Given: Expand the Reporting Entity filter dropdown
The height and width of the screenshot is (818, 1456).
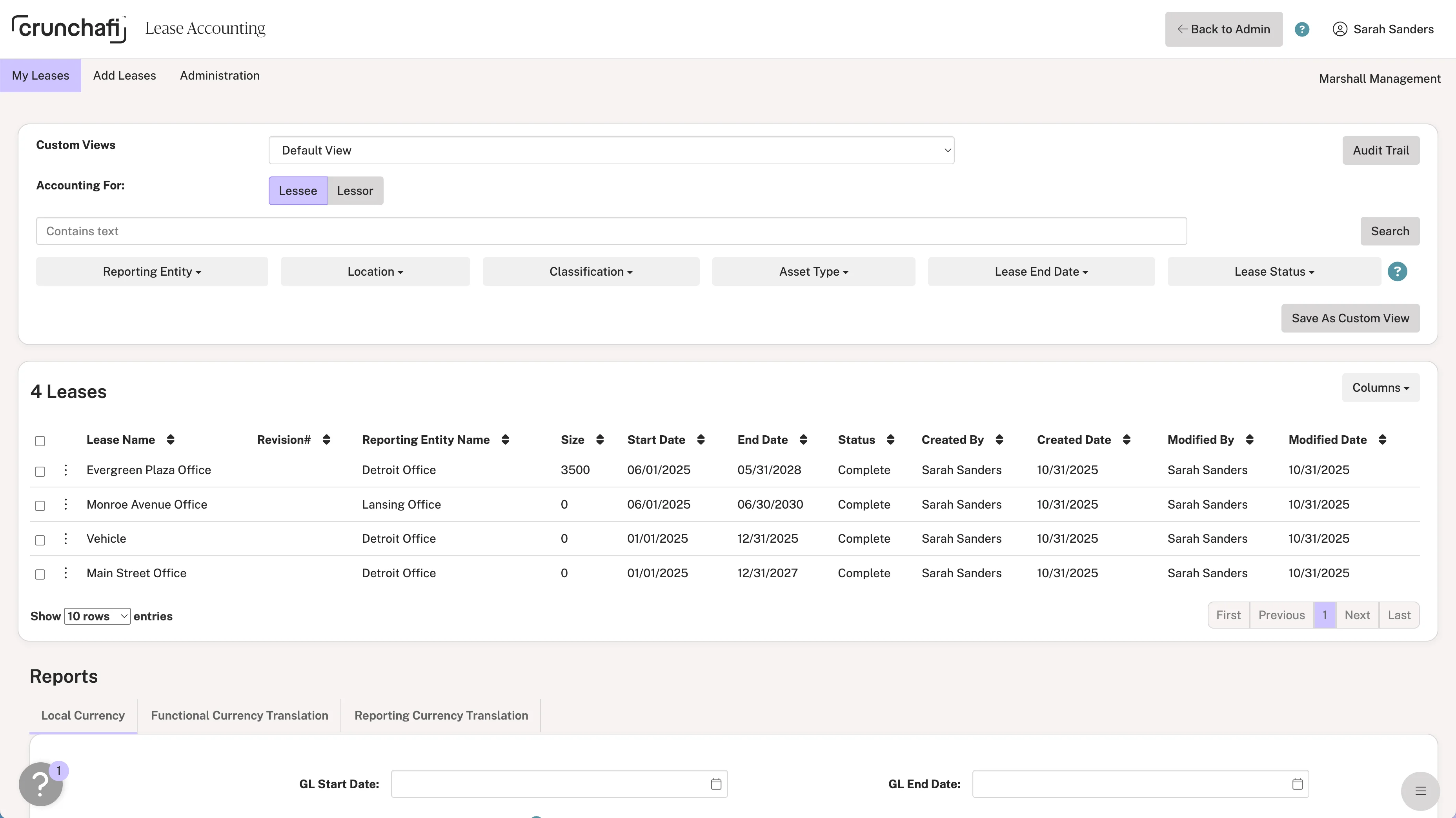Looking at the screenshot, I should coord(151,272).
